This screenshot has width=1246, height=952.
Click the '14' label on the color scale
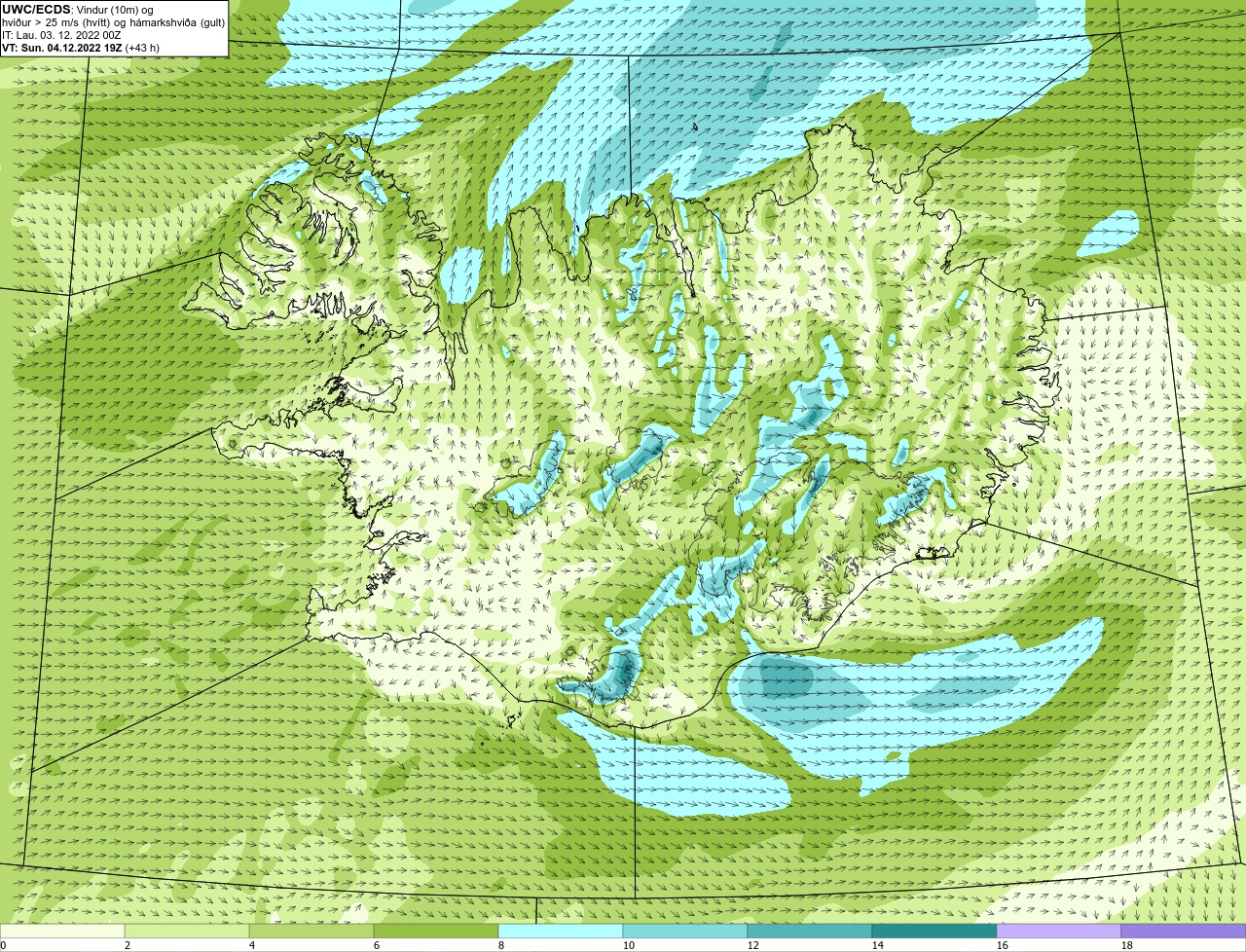(878, 945)
